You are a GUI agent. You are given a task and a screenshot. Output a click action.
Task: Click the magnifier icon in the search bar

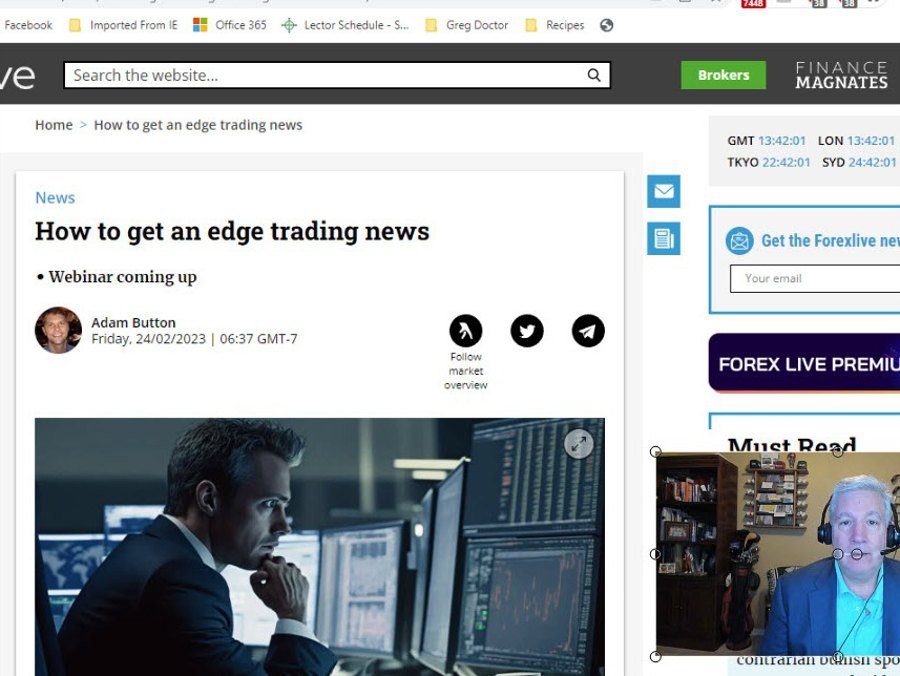tap(594, 75)
